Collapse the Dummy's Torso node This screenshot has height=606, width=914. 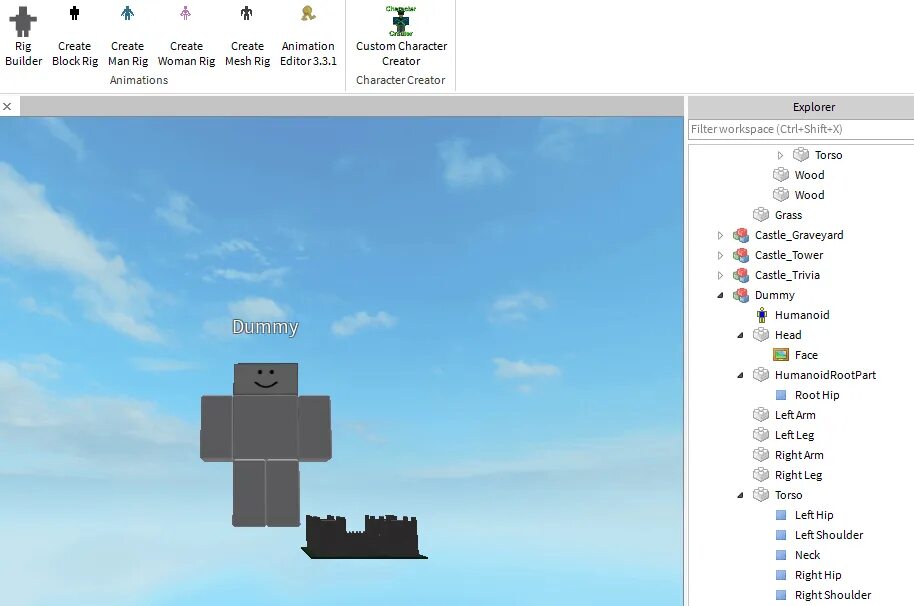pyautogui.click(x=740, y=495)
